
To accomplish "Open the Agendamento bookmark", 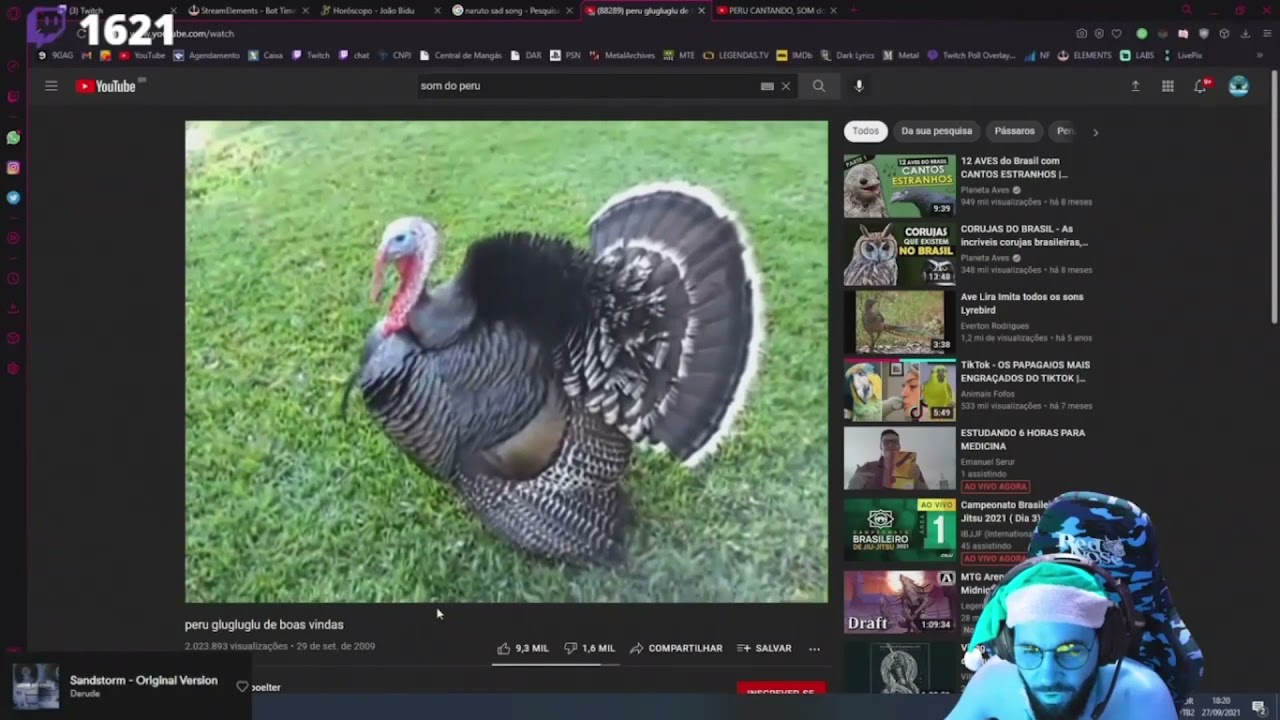I will coord(207,55).
